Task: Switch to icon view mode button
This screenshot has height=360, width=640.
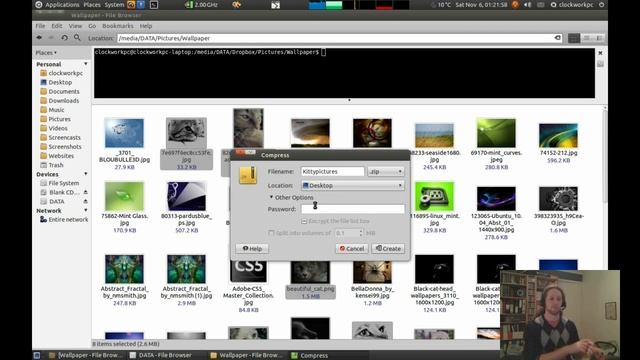Action: 574,38
